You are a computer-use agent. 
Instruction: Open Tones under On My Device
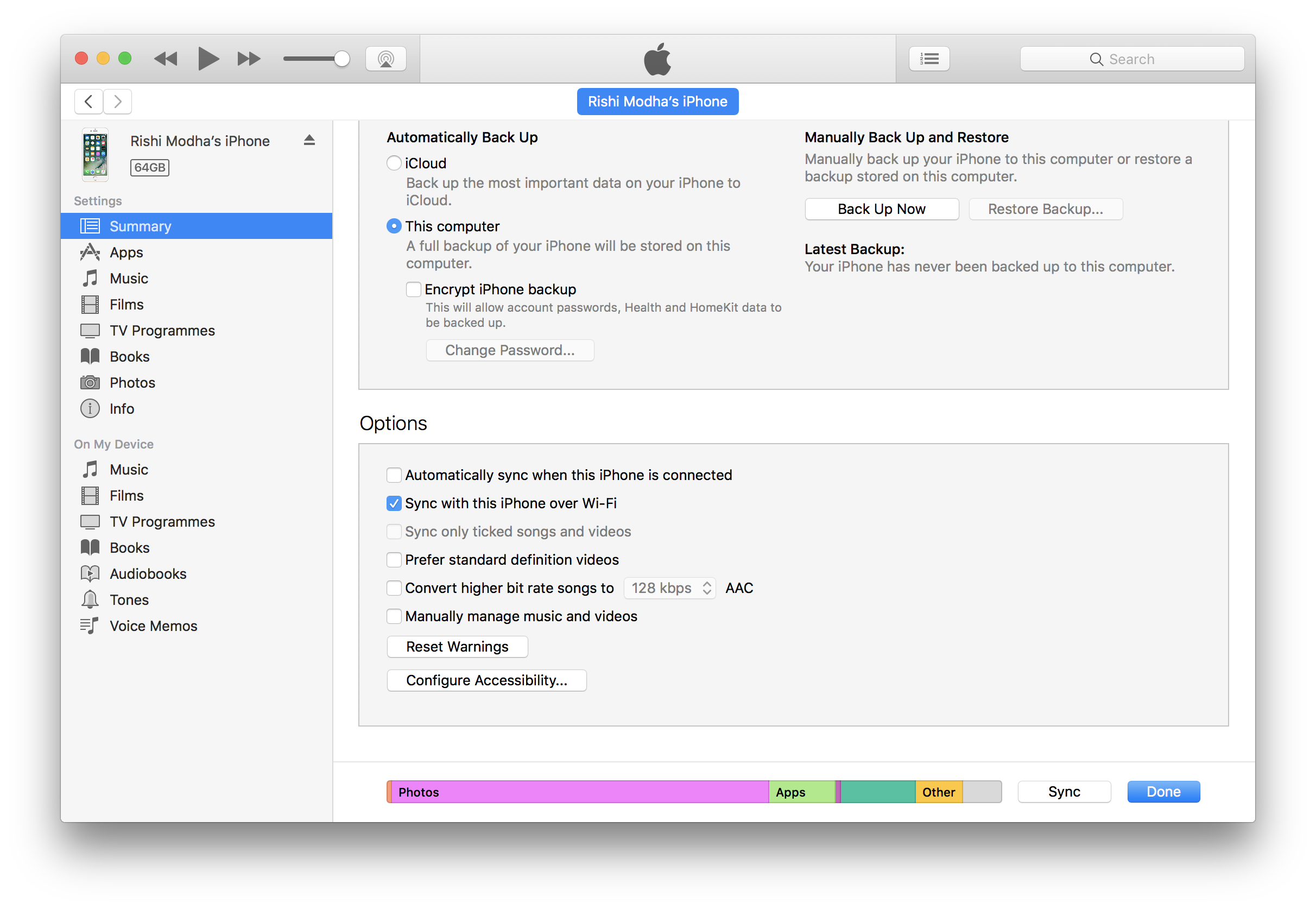pos(197,601)
